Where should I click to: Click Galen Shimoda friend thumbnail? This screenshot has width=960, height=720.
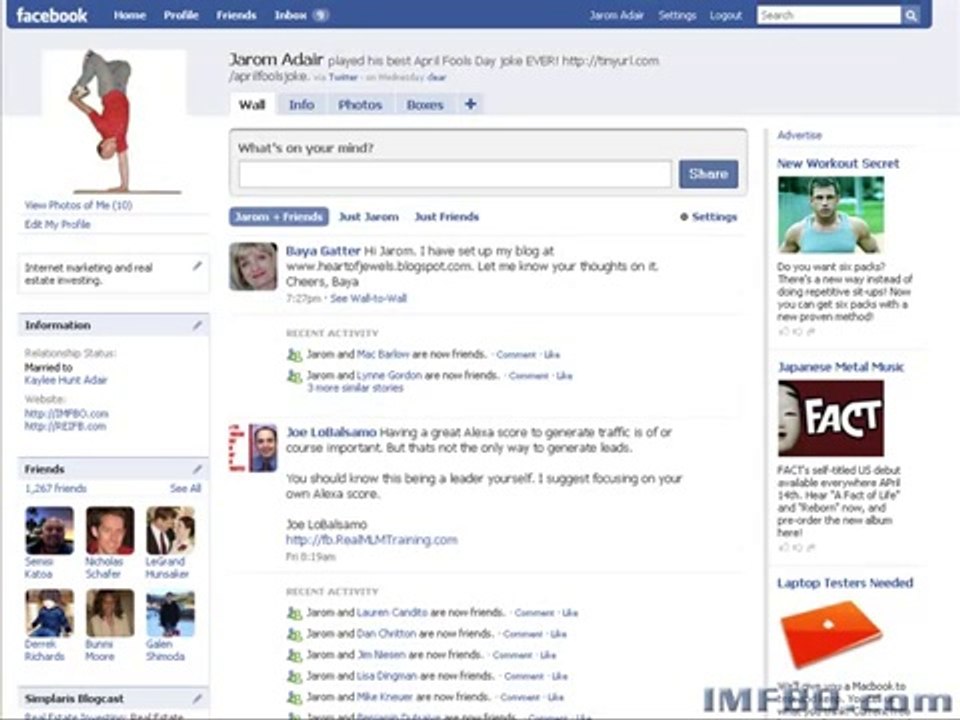(x=170, y=613)
